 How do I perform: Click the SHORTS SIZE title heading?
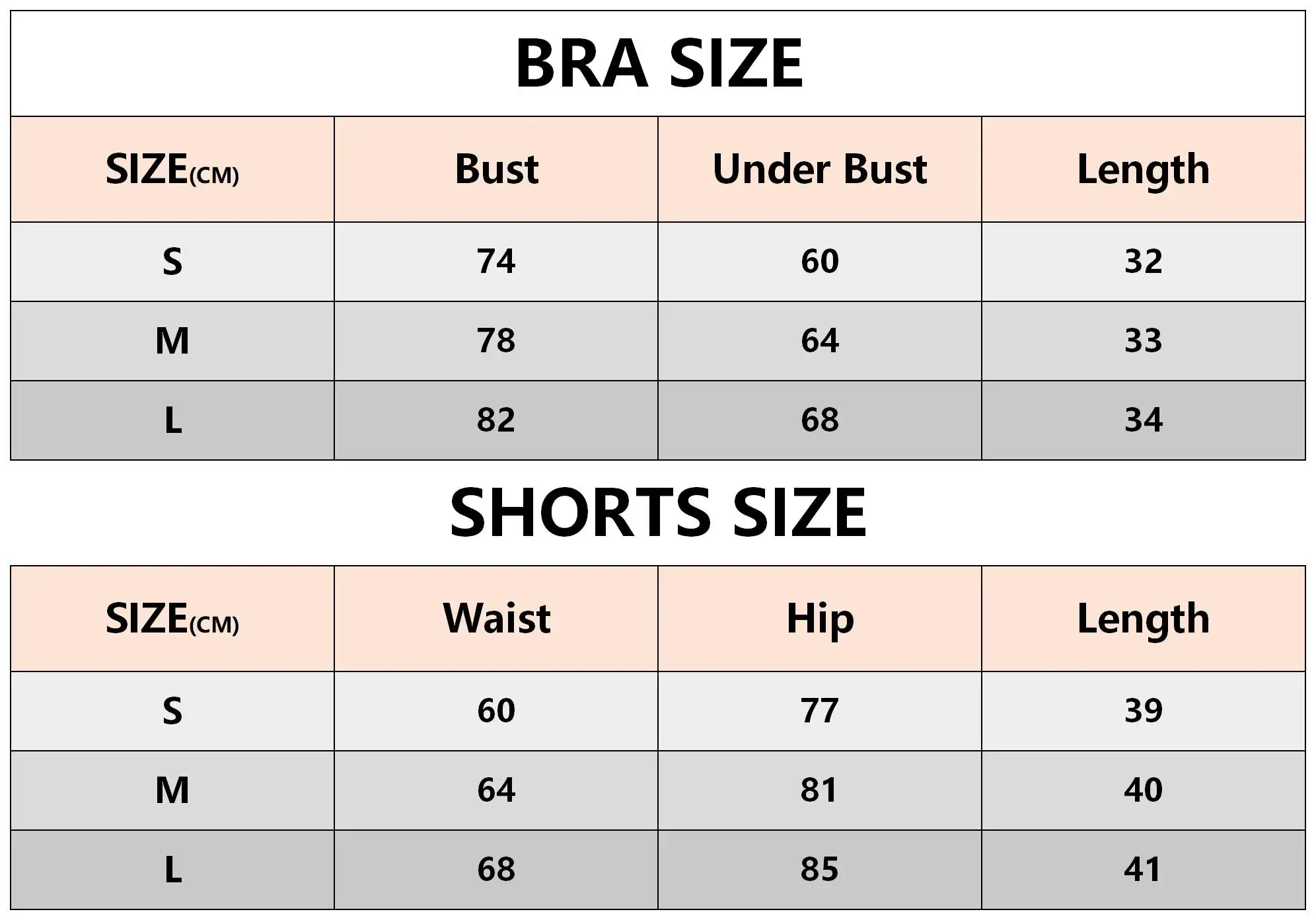658,513
